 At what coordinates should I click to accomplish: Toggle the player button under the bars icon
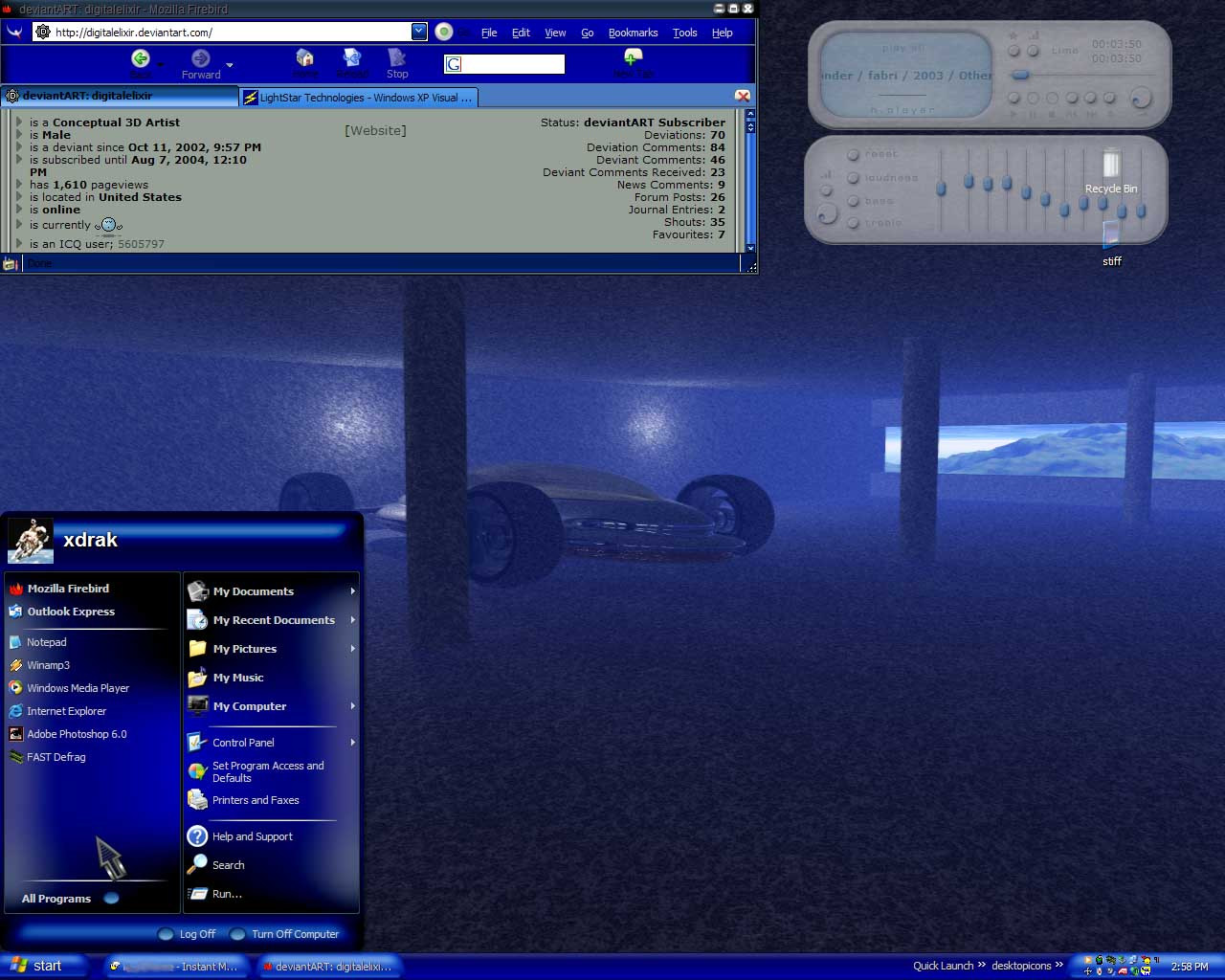(x=1033, y=50)
